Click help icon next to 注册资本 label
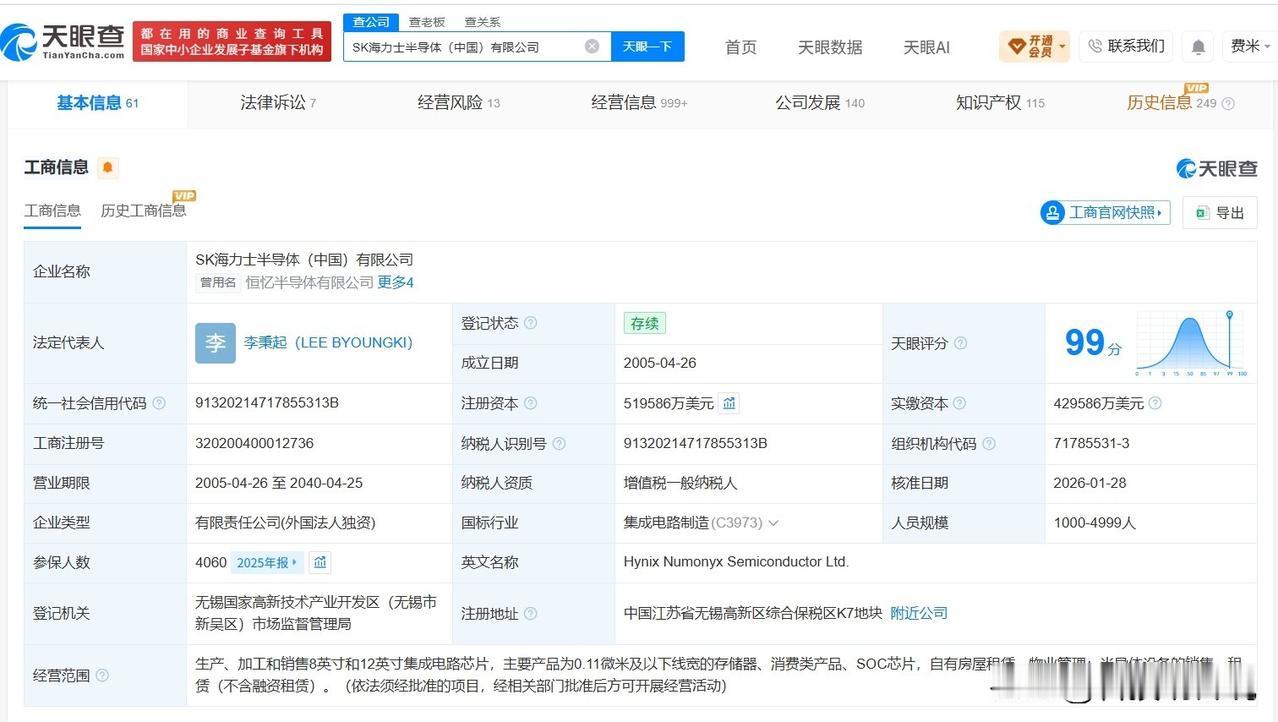Screen dimensions: 1278x722 (530, 403)
